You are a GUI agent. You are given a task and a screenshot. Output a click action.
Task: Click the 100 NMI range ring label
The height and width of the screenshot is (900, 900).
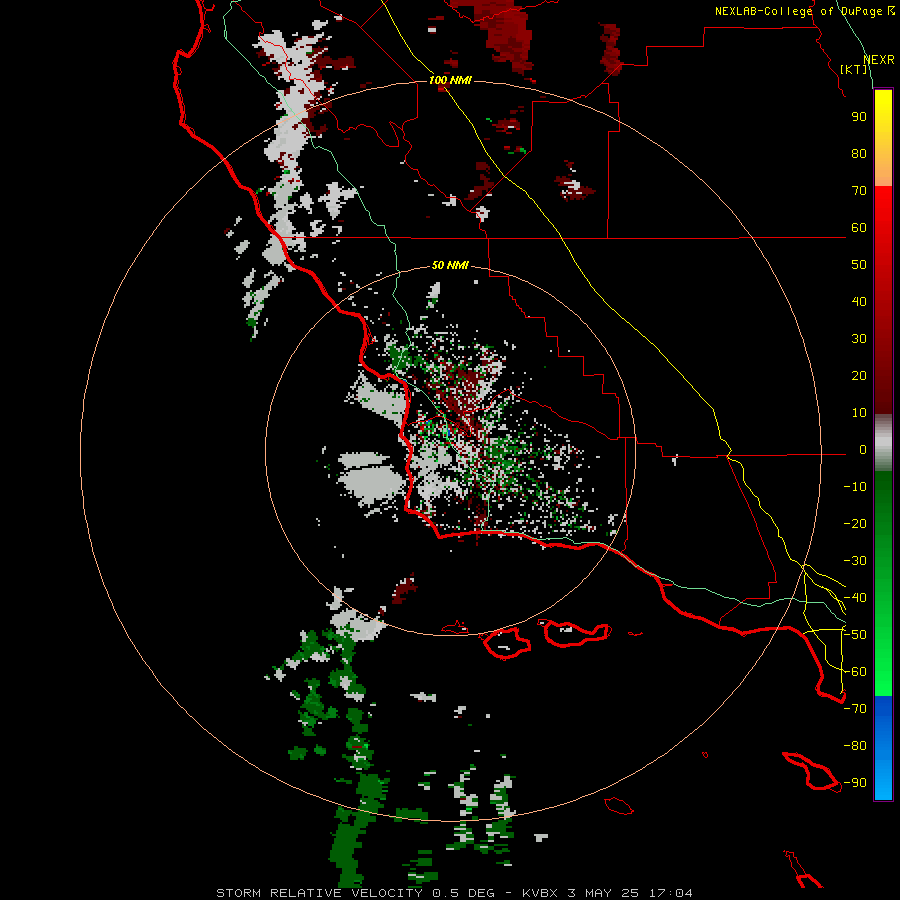[450, 80]
